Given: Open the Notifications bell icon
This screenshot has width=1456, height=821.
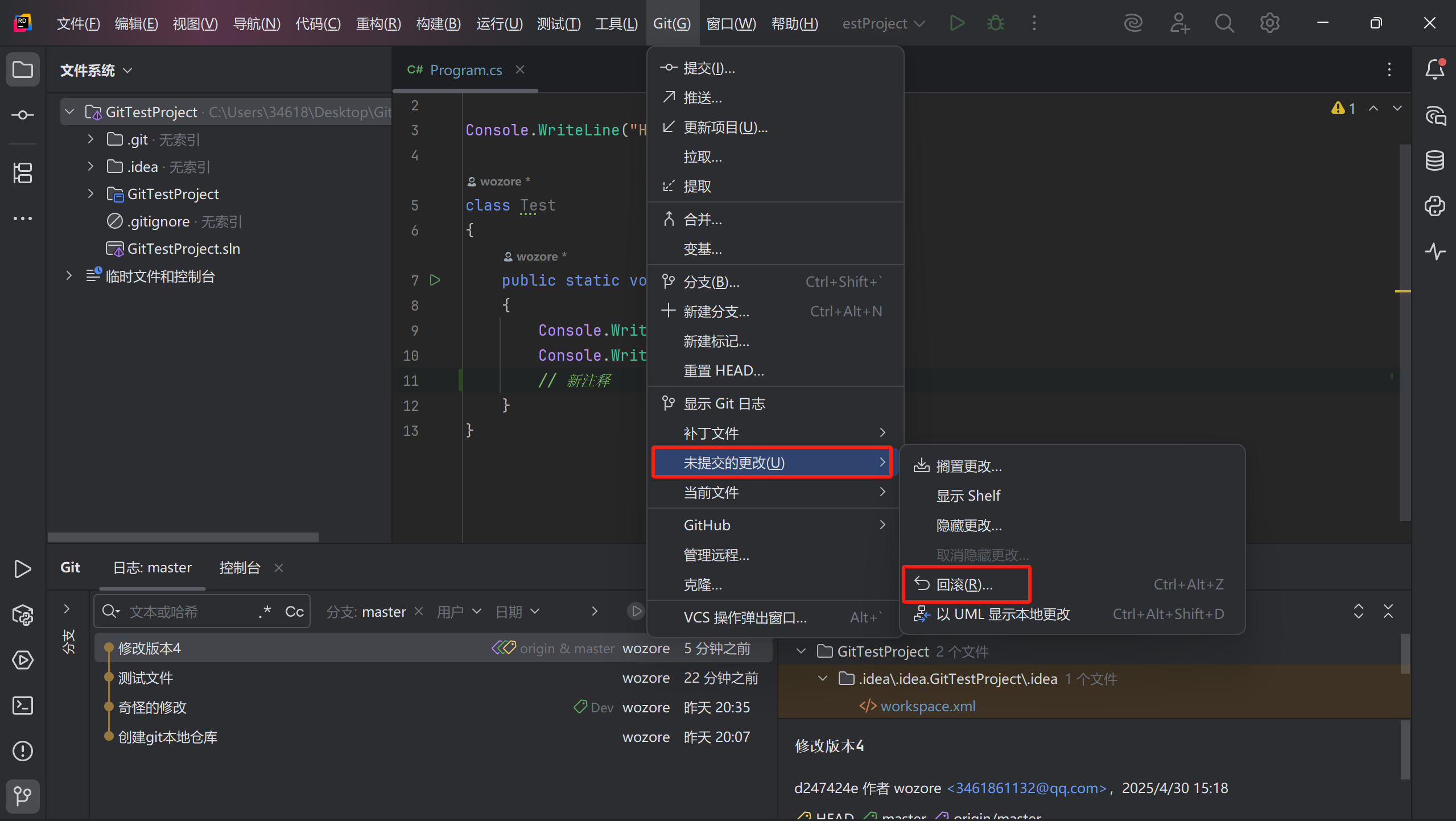Looking at the screenshot, I should (x=1434, y=70).
